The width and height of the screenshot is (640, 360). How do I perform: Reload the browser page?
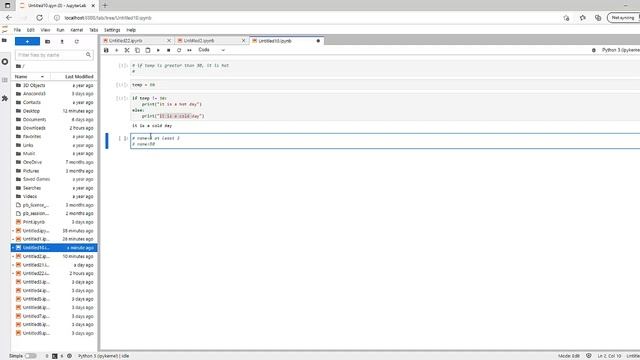pos(39,18)
